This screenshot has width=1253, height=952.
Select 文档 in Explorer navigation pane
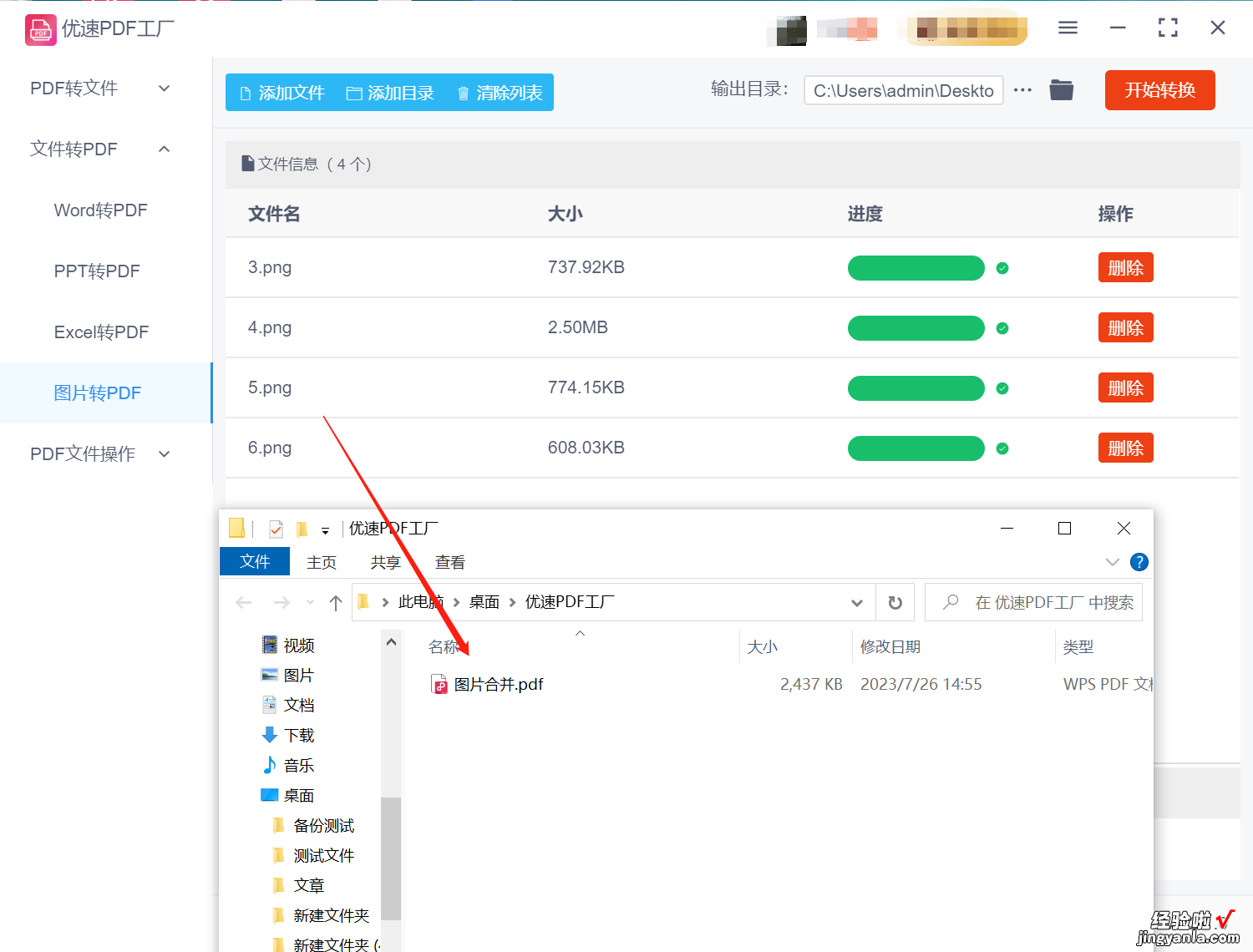tap(288, 706)
